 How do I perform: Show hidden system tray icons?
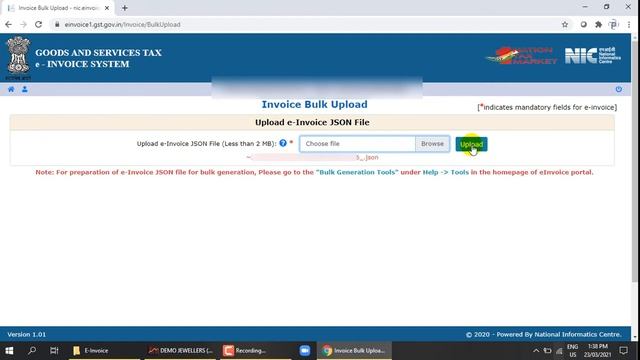point(536,351)
